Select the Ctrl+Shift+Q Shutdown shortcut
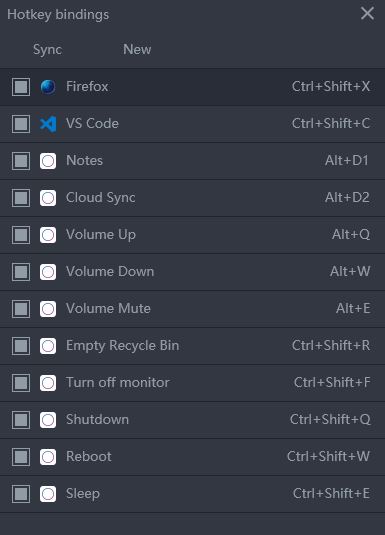This screenshot has height=535, width=385. click(x=330, y=420)
